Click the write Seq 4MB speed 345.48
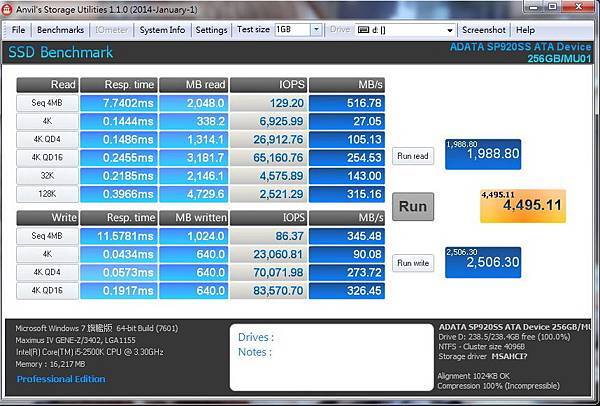 [347, 236]
